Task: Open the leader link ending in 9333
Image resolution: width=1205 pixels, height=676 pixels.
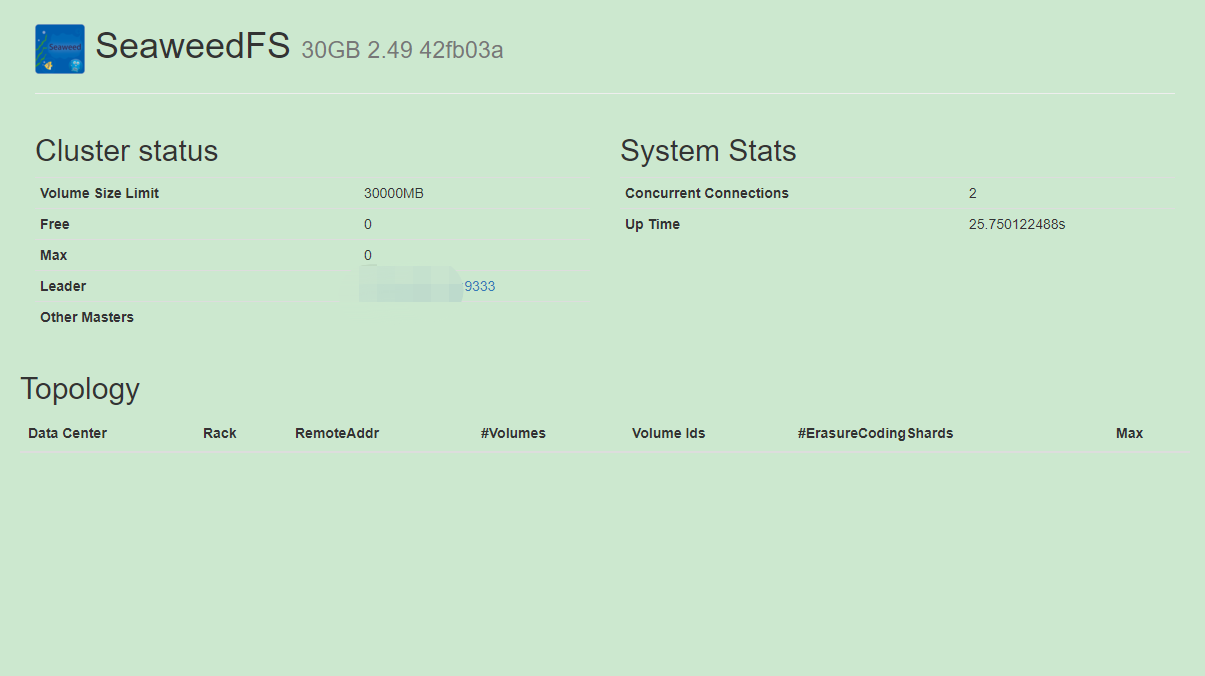Action: coord(479,286)
